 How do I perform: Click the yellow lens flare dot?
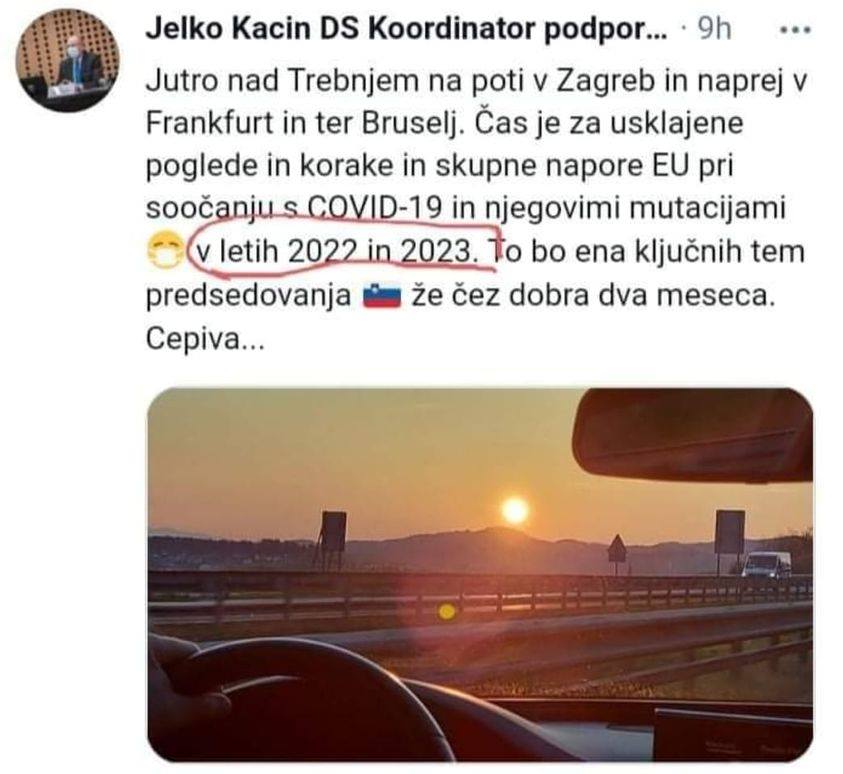tap(446, 611)
